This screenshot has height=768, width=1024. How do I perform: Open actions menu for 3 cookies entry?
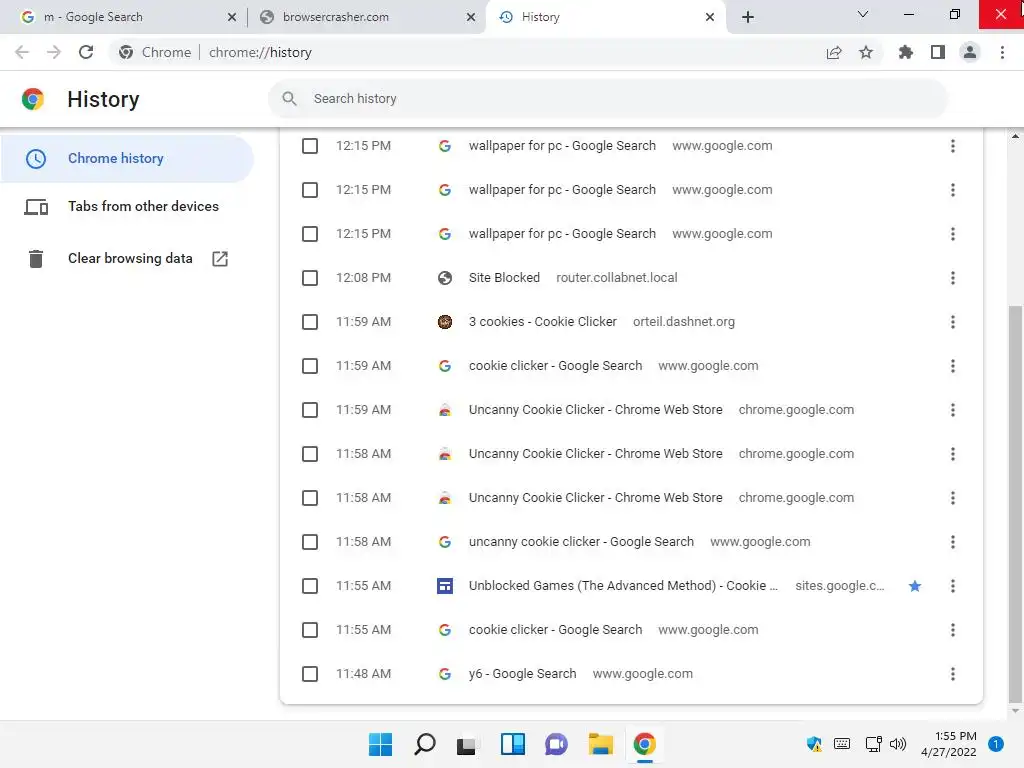tap(953, 322)
